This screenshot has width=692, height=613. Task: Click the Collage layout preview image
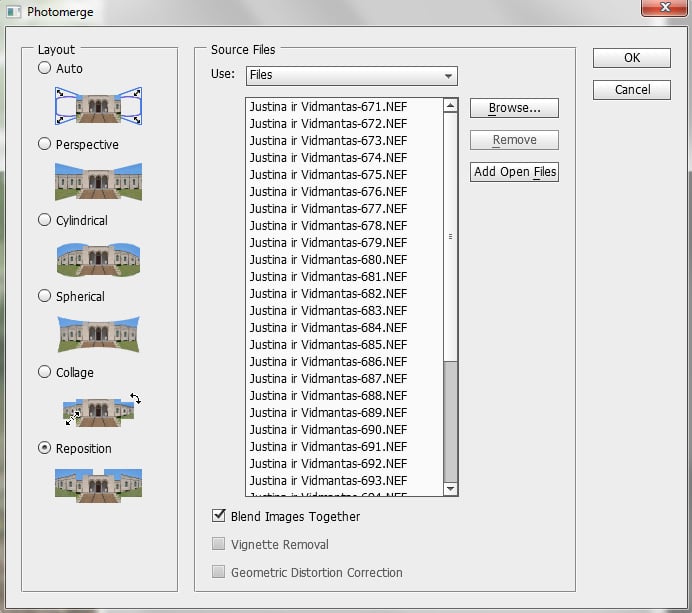coord(102,410)
